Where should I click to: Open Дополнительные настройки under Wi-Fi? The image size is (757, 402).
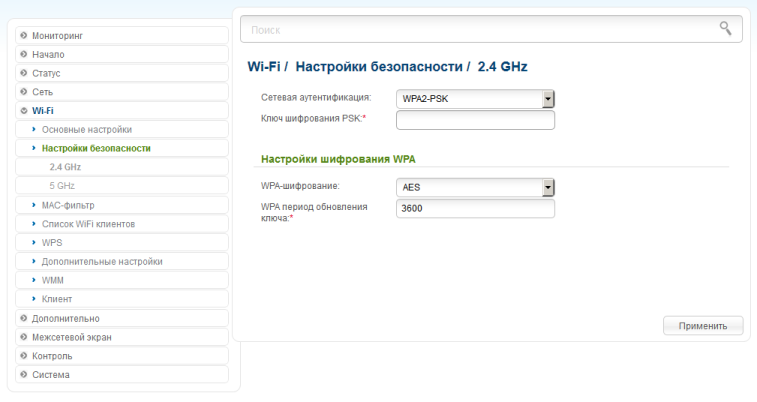(122, 262)
